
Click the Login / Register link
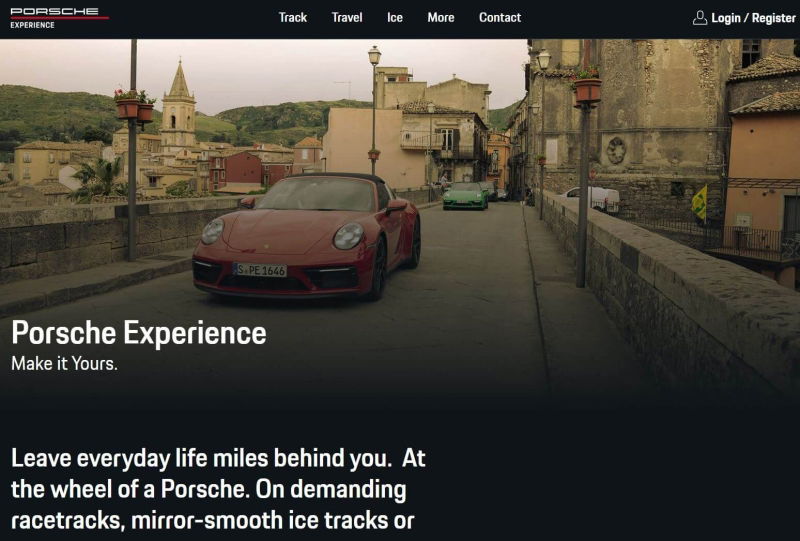click(753, 18)
